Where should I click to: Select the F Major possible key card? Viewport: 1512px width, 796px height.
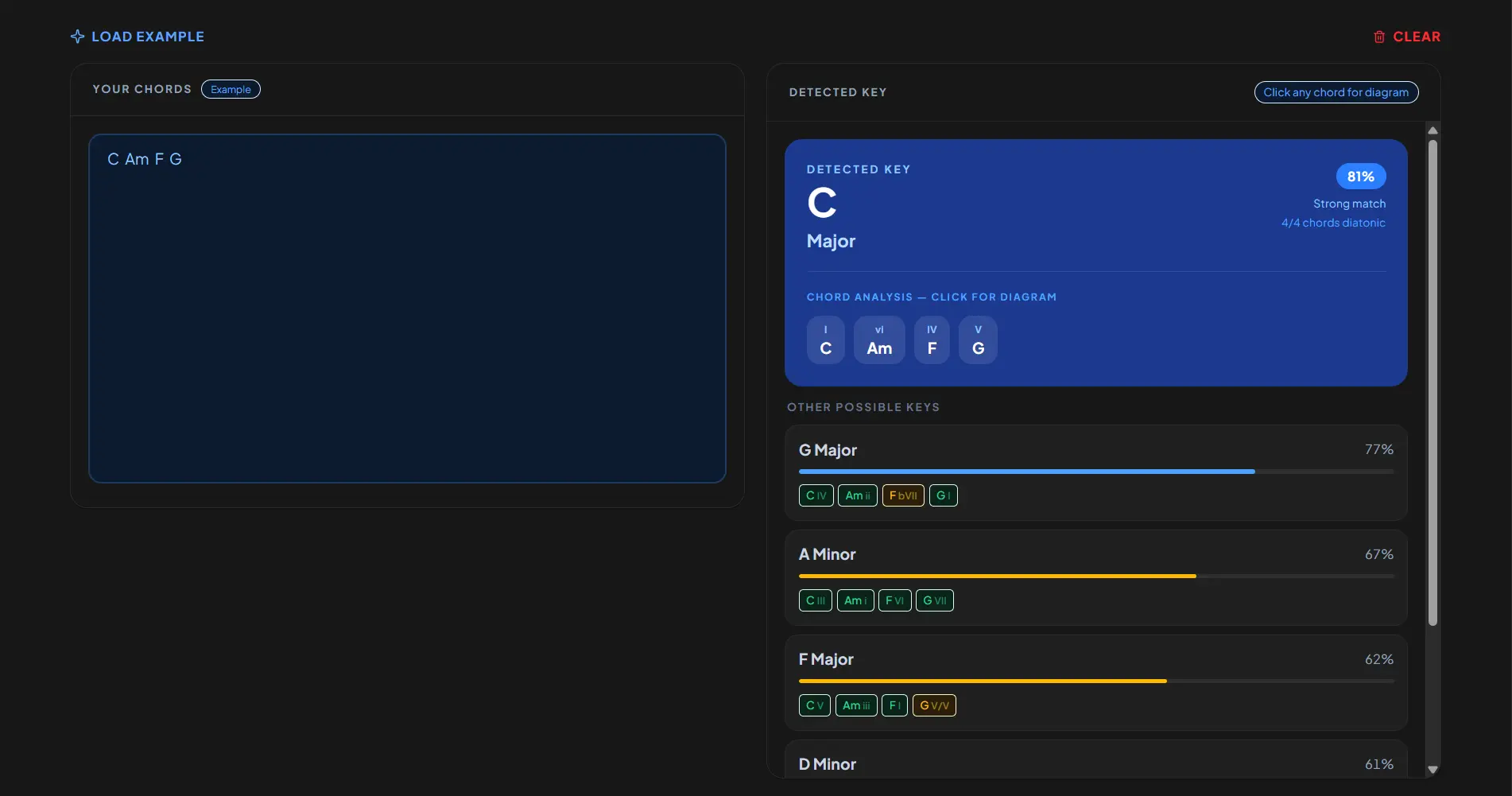click(x=1095, y=683)
